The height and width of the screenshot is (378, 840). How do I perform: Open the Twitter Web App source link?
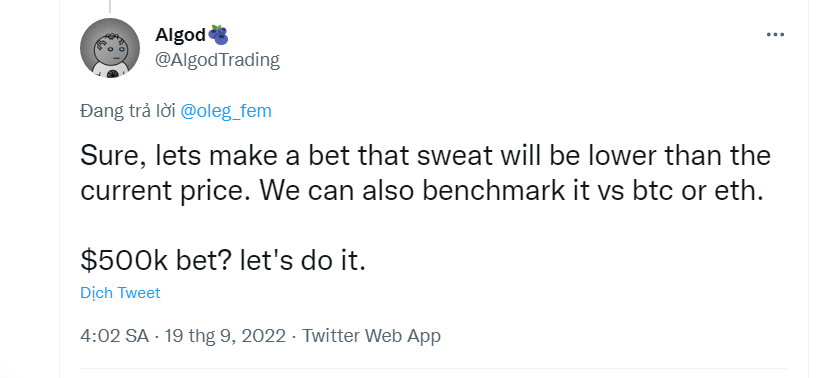[x=371, y=336]
